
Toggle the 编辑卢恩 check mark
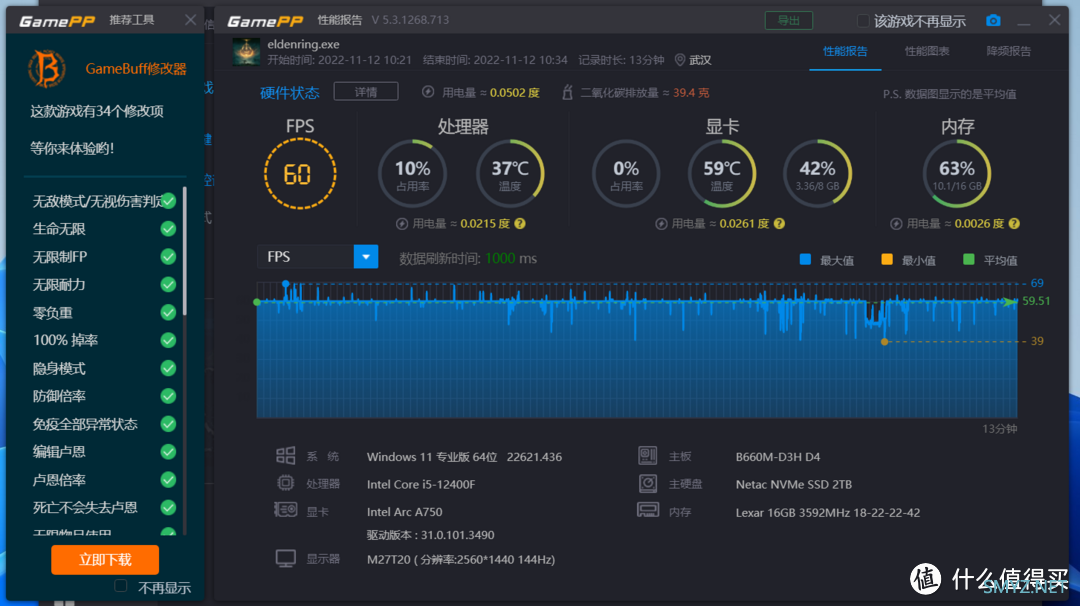pos(168,452)
